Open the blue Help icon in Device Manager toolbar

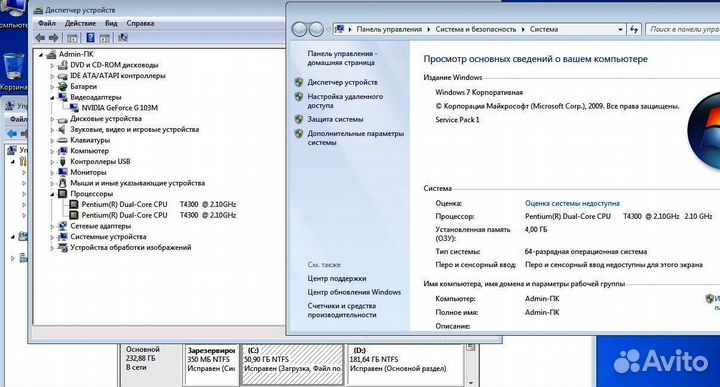coord(90,38)
